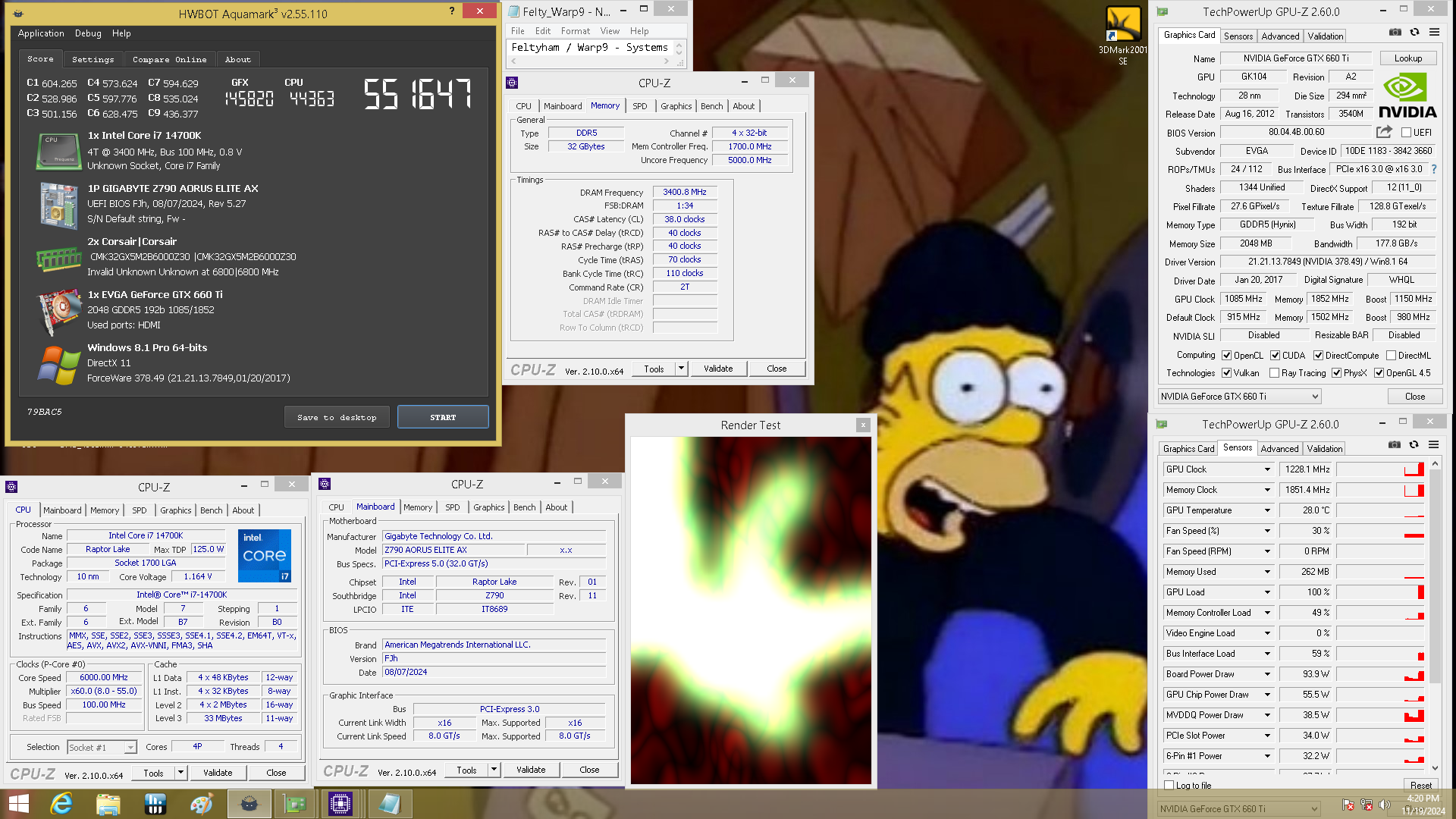Expand the Board Power Draw sensor dropdown
1456x819 pixels.
point(1266,674)
